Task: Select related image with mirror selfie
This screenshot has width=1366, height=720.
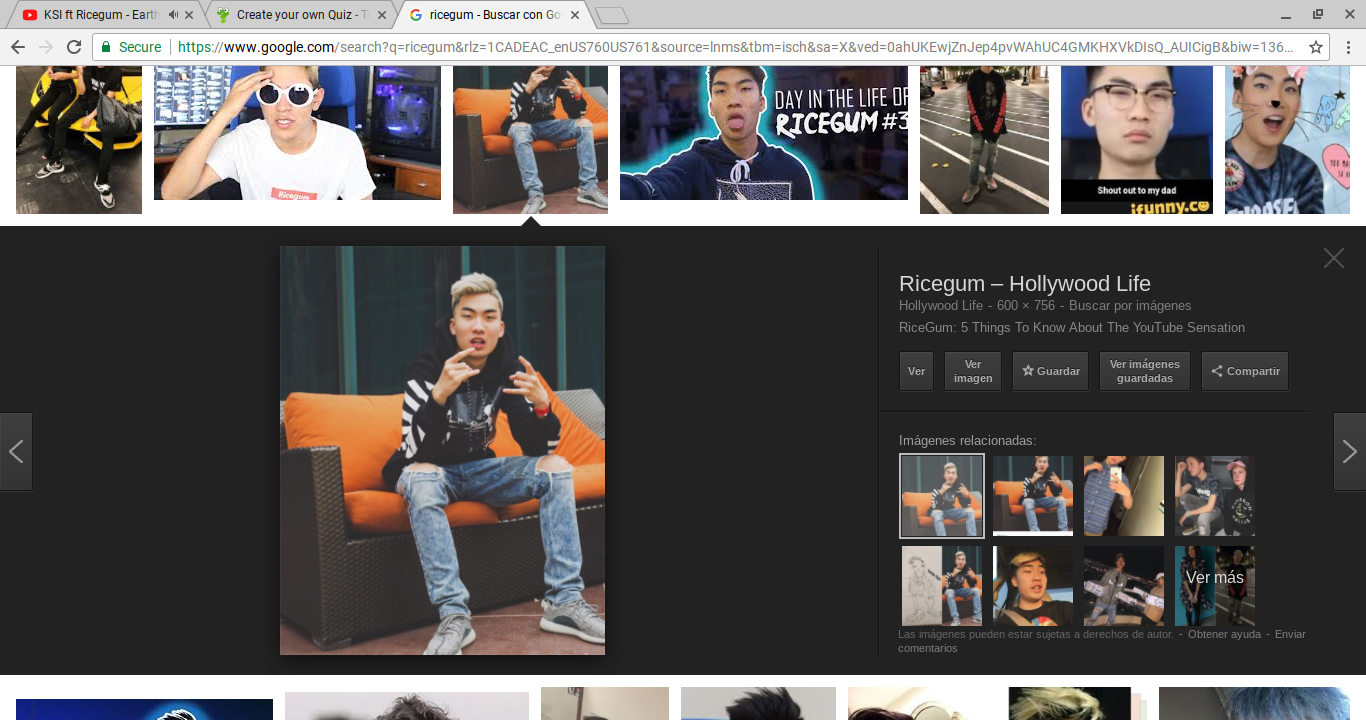Action: [x=1124, y=496]
